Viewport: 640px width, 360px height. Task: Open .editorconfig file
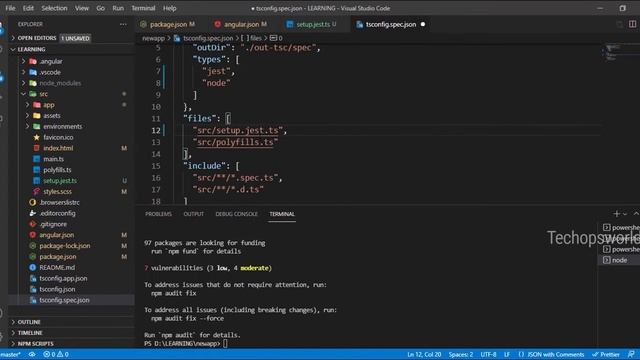point(57,213)
